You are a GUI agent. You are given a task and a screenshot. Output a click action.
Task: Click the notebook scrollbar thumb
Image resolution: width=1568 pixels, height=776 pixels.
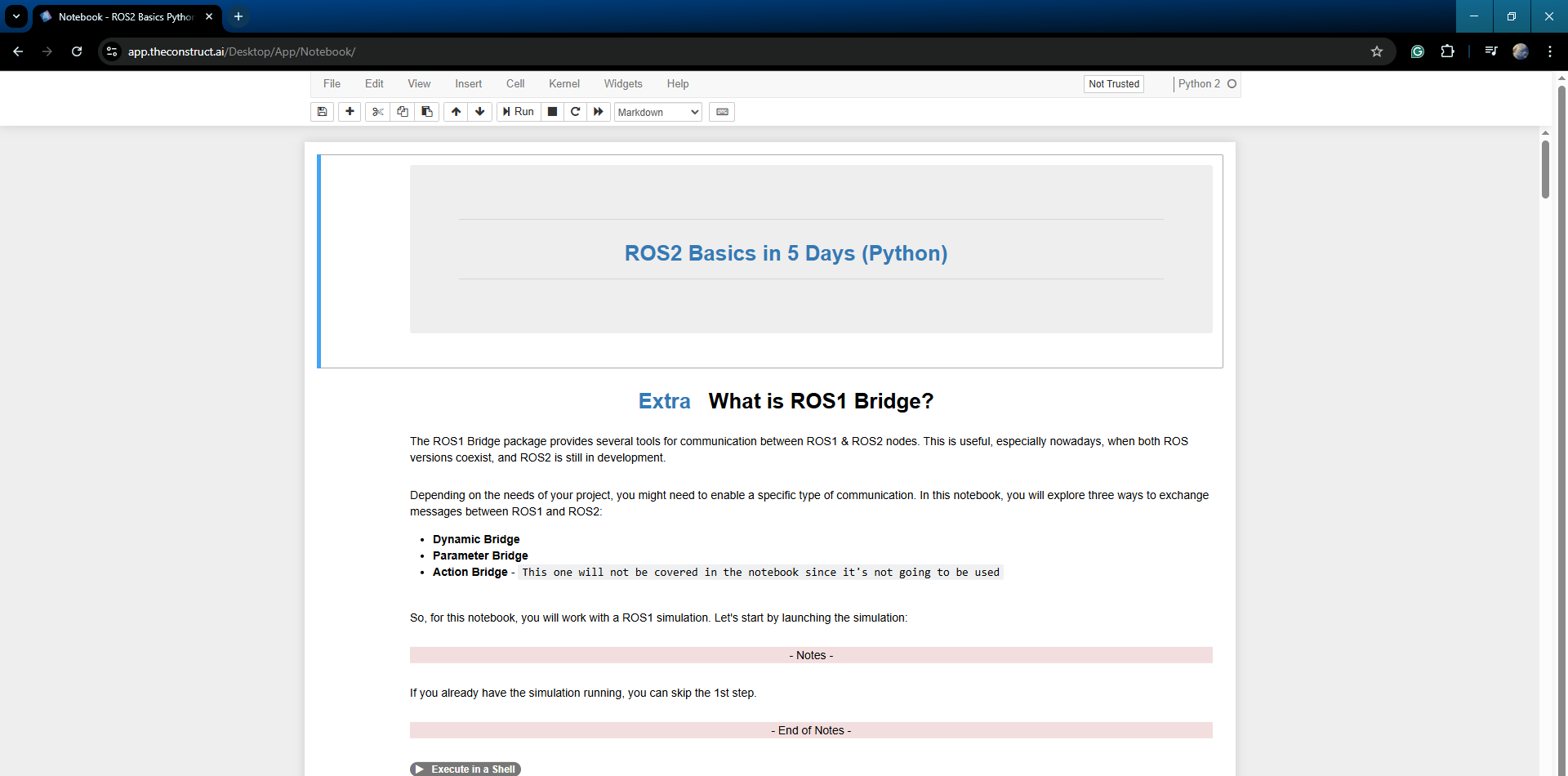pos(1545,170)
